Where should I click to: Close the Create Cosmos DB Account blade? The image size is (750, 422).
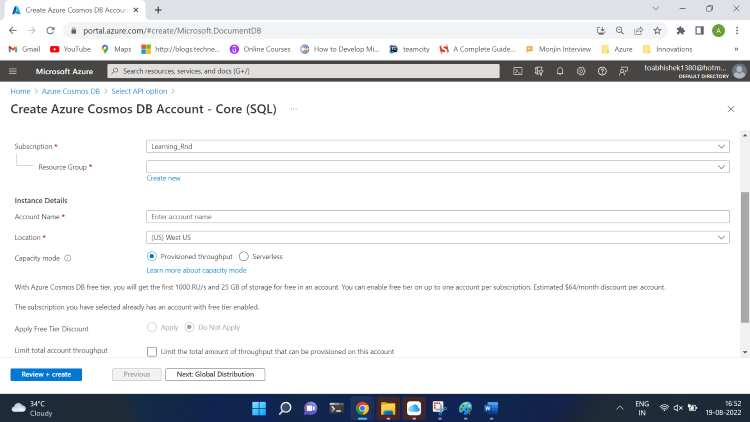(x=731, y=109)
